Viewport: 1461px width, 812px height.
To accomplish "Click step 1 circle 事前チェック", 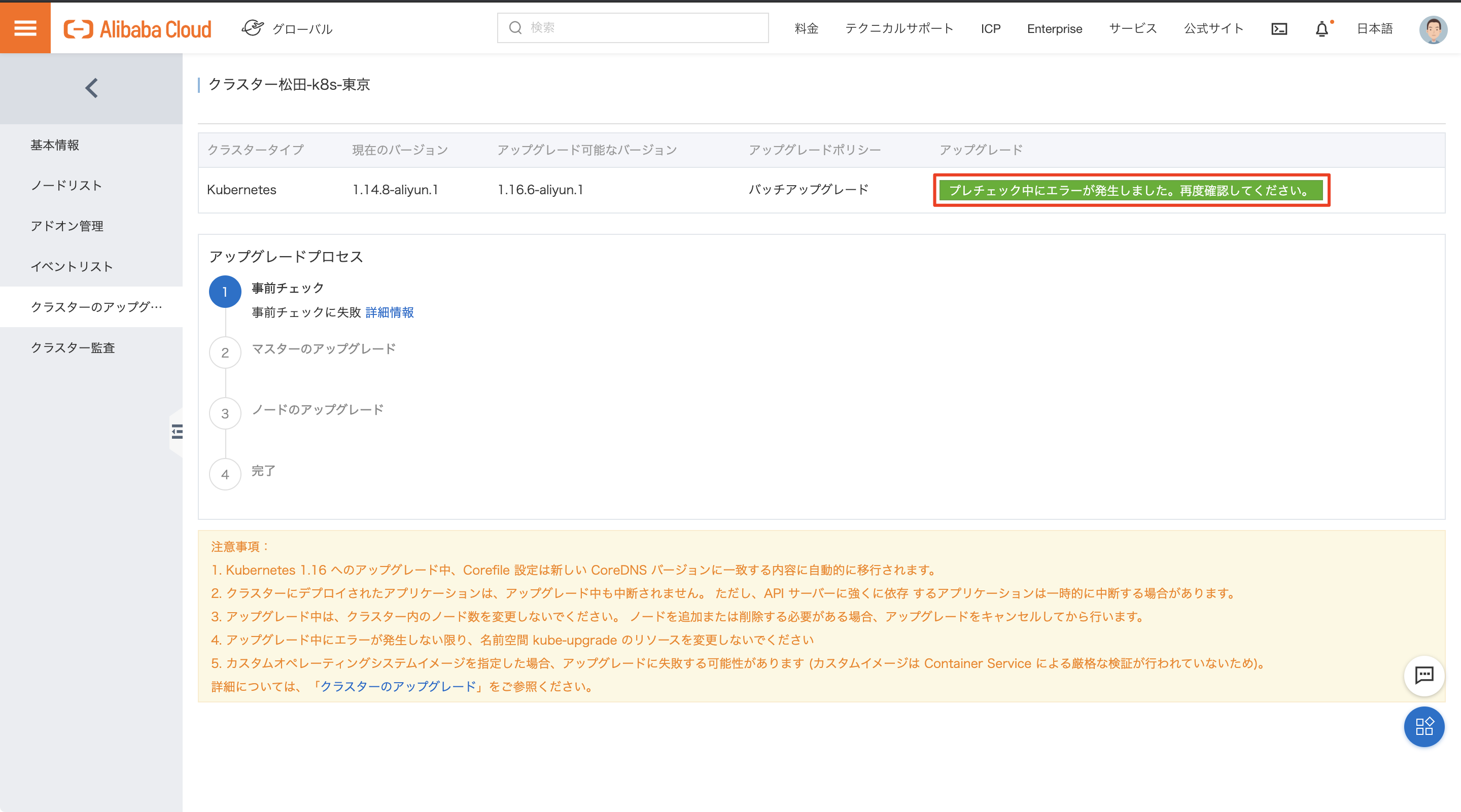I will click(x=225, y=292).
